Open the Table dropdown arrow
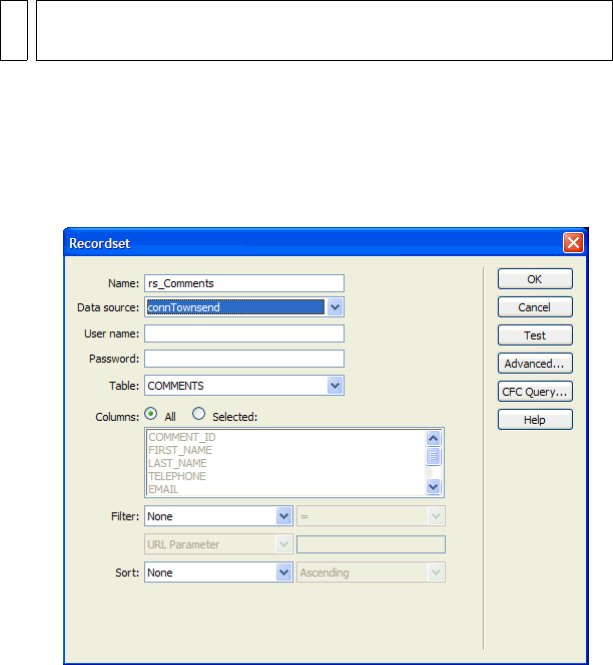Viewport: 613px width, 665px height. tap(335, 386)
